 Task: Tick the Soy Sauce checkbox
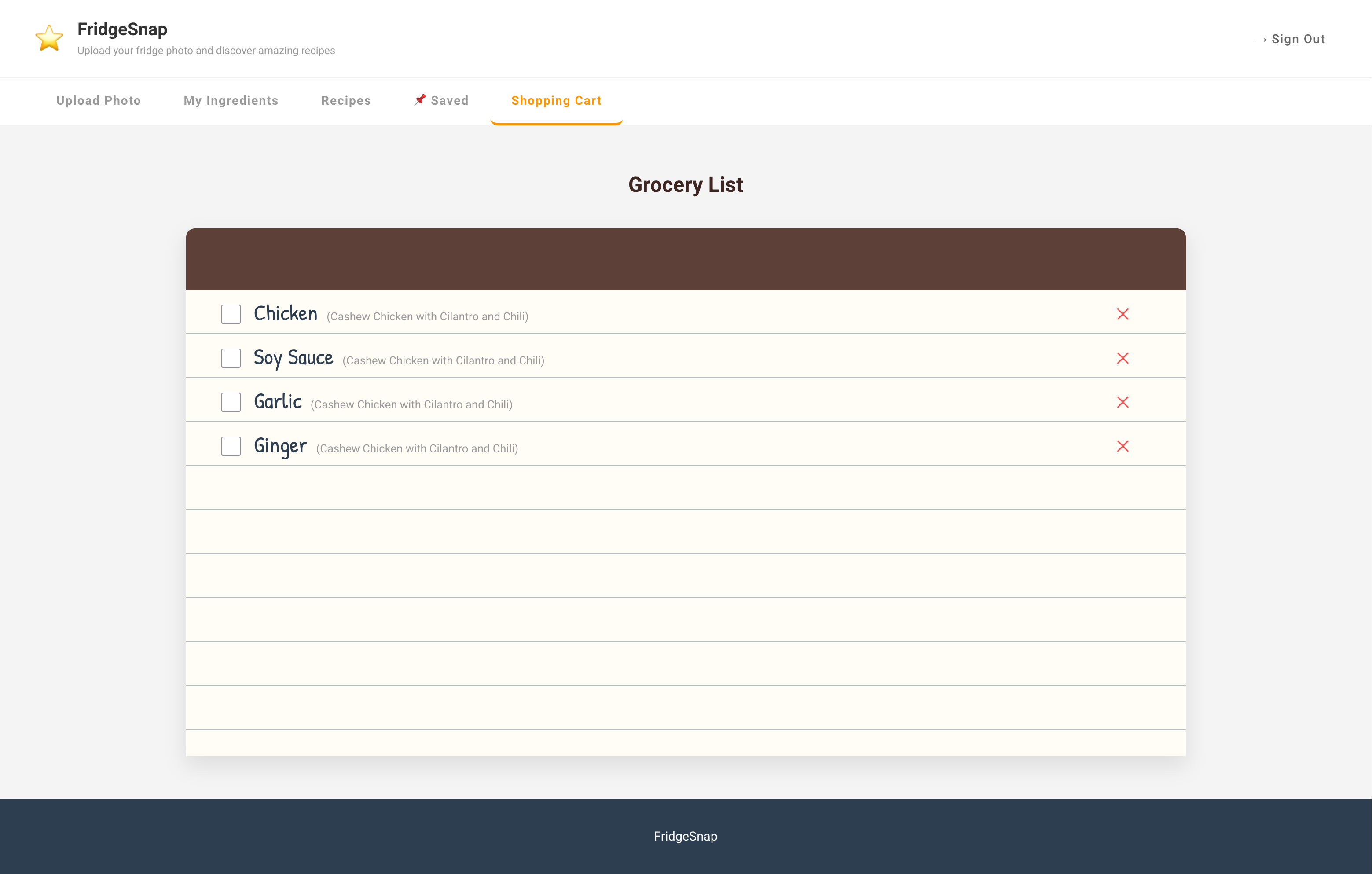tap(231, 358)
